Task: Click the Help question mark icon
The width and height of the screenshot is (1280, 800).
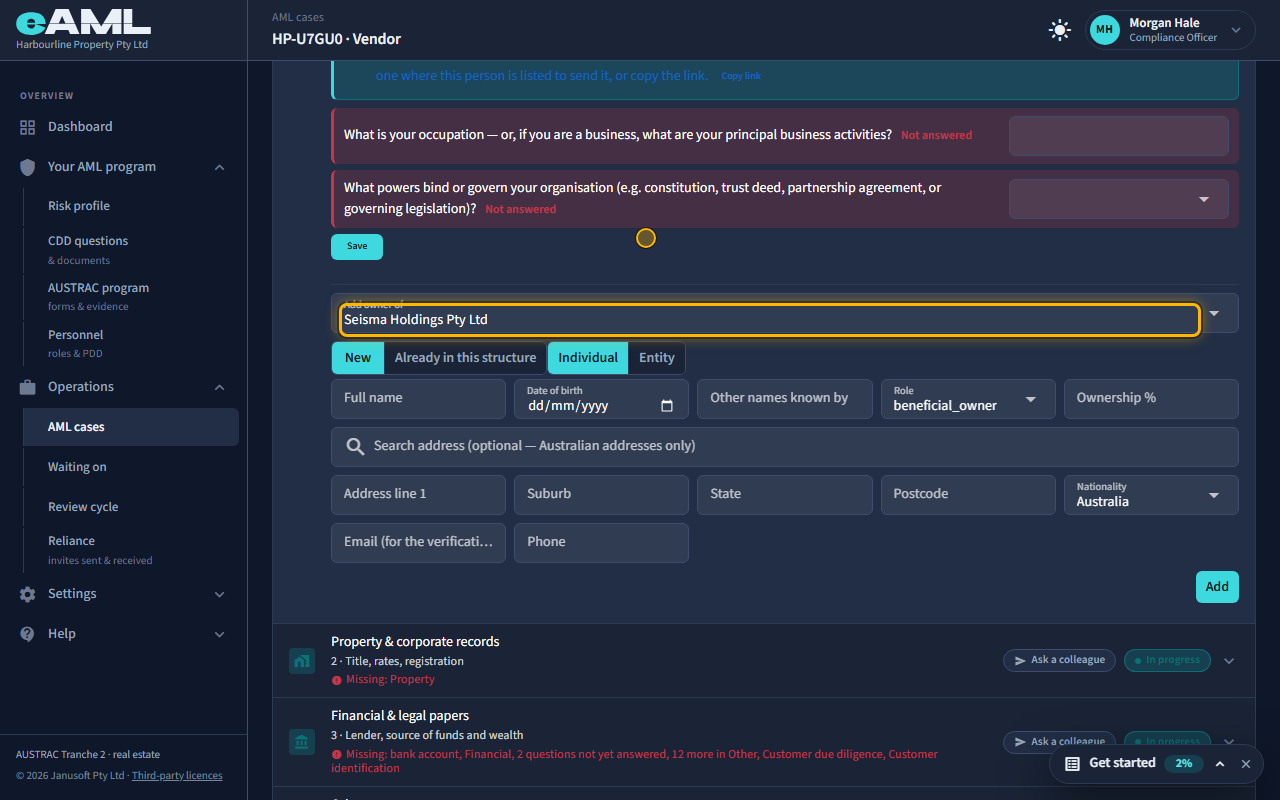Action: (x=27, y=634)
